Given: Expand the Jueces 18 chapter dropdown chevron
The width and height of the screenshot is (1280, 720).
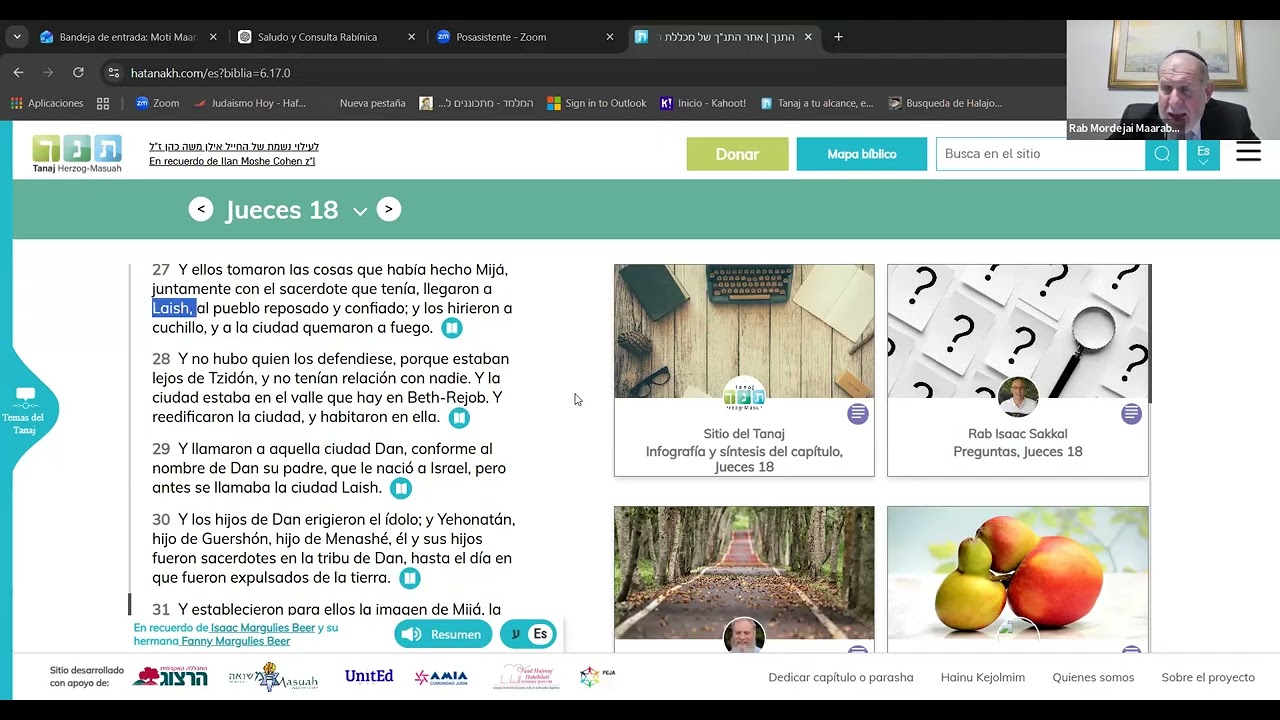Looking at the screenshot, I should click(x=360, y=211).
